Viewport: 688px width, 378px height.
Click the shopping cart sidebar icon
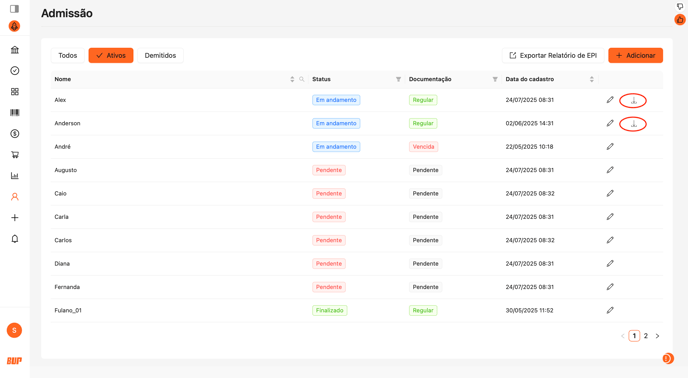(x=14, y=155)
